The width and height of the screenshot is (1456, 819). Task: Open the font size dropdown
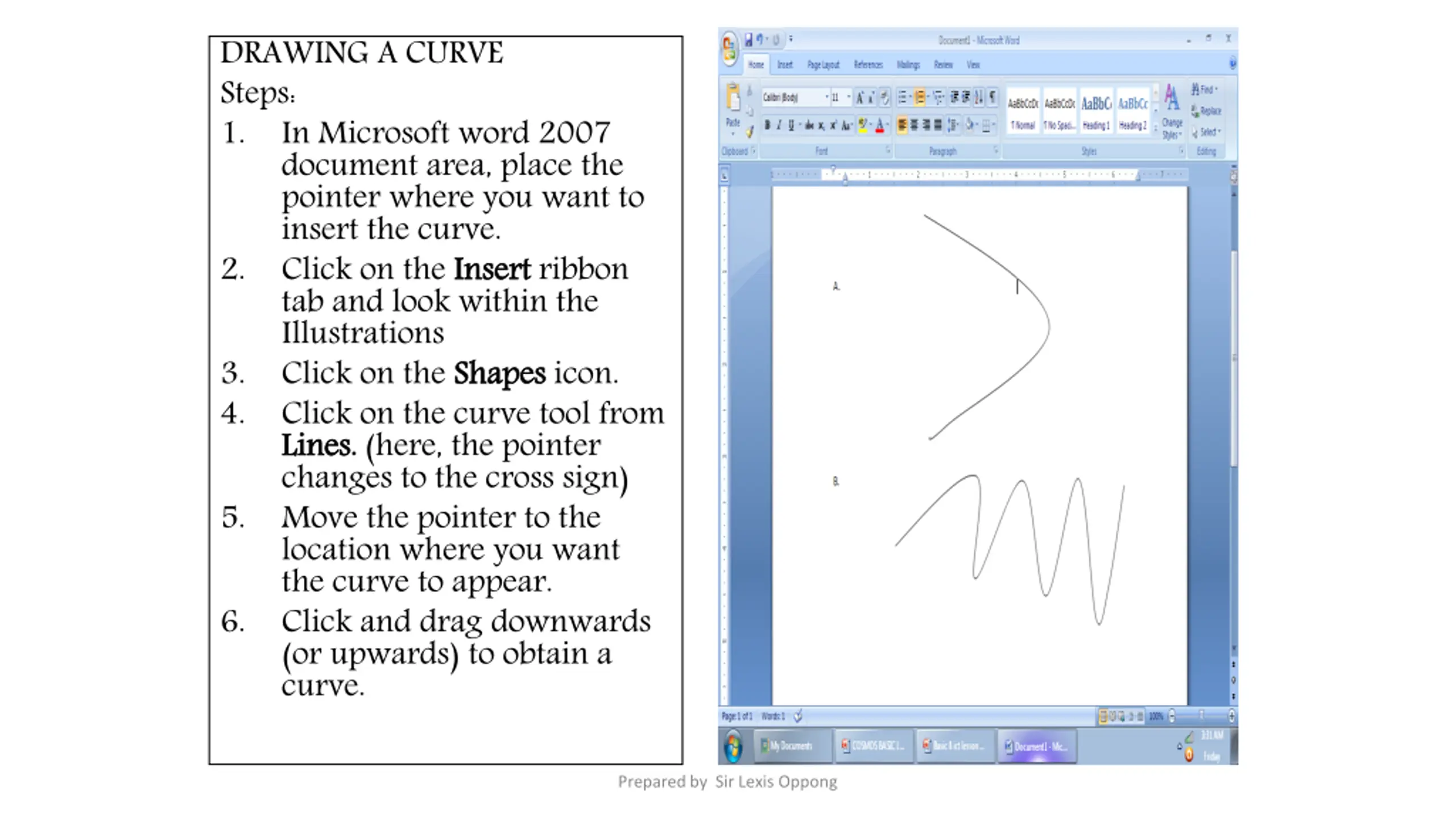point(848,96)
